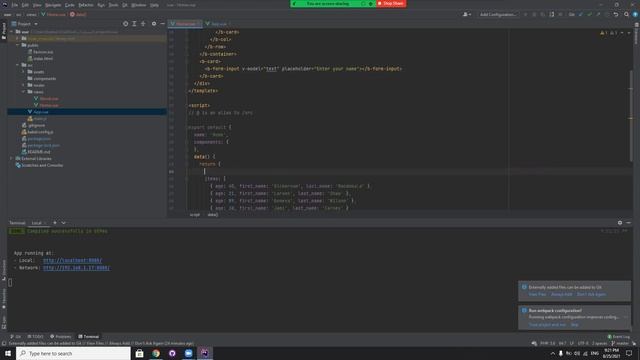Select README.md in the project tree
Image resolution: width=640 pixels, height=360 pixels.
39,152
